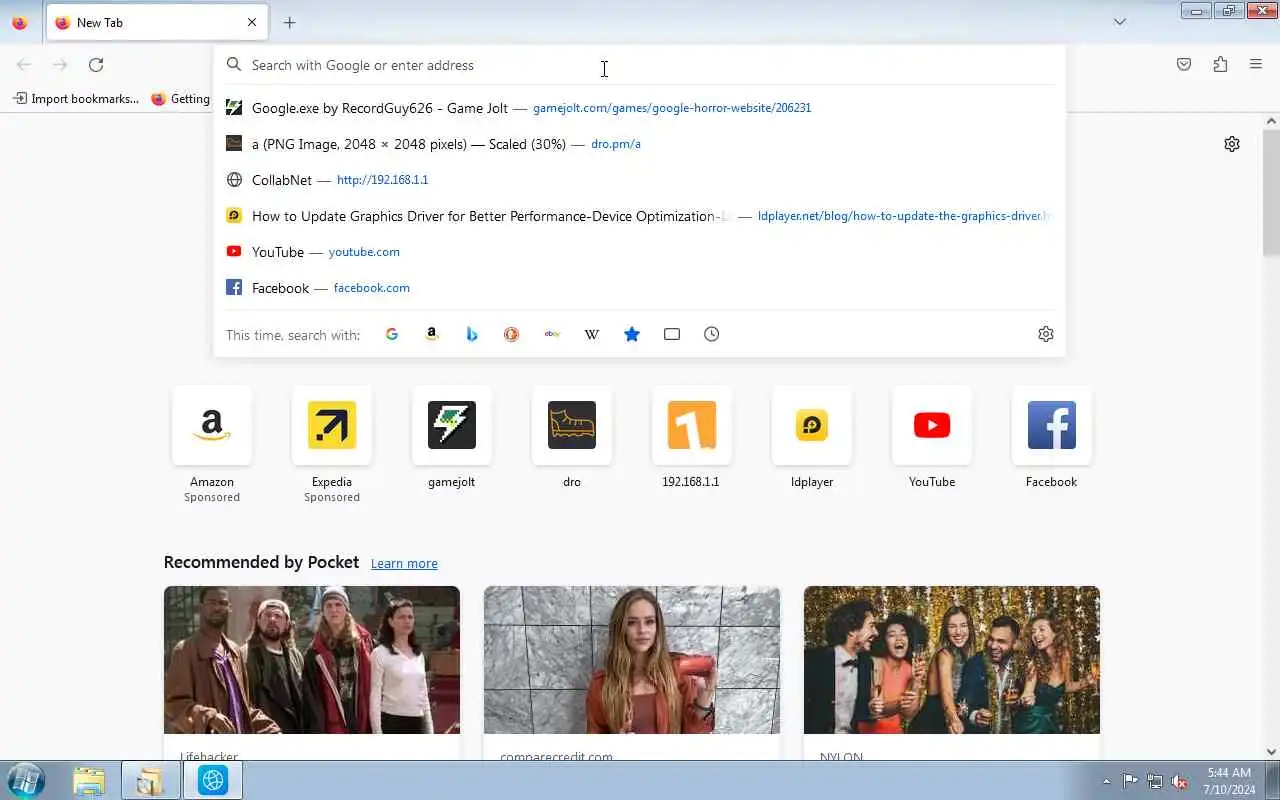Close the New Tab tab

coord(252,22)
